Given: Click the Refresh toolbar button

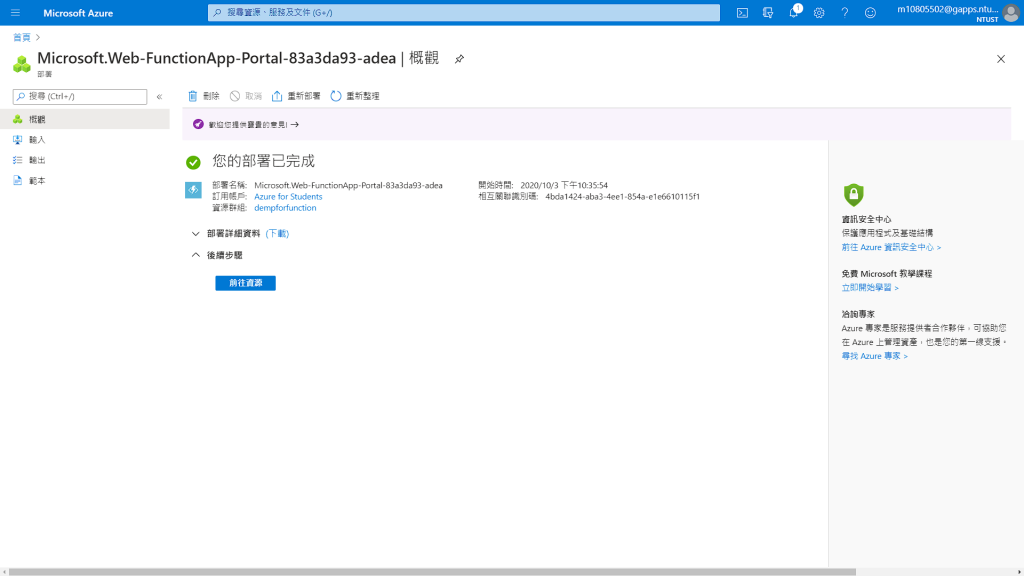Looking at the screenshot, I should 355,96.
